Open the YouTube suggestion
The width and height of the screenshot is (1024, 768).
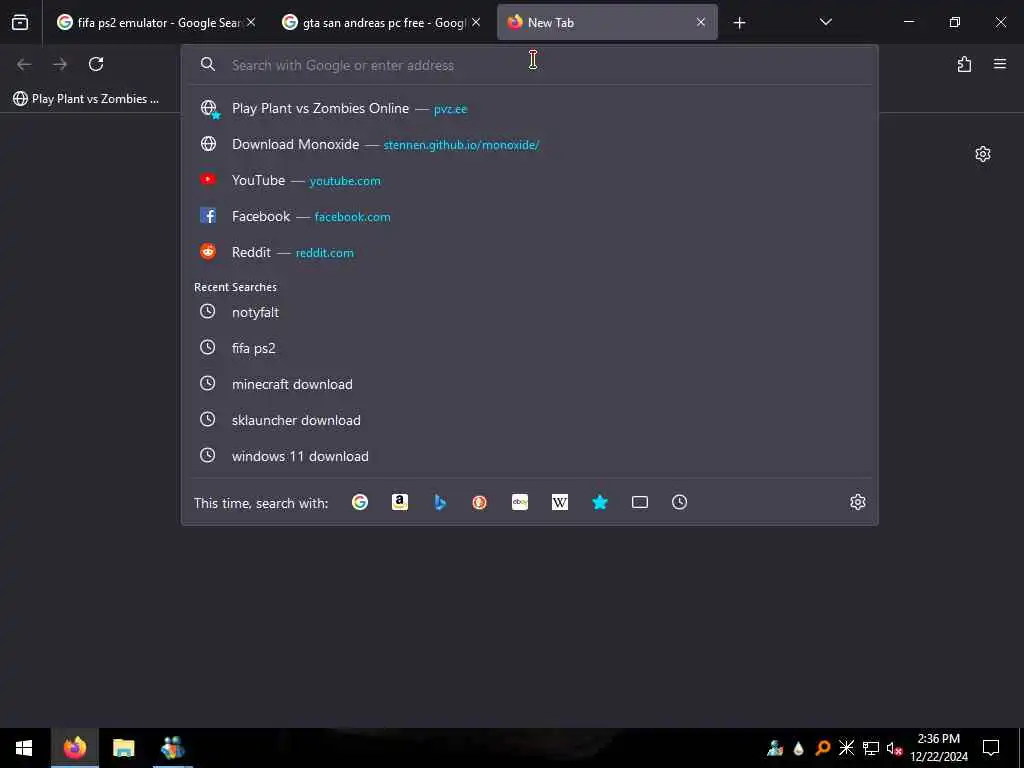click(x=529, y=180)
